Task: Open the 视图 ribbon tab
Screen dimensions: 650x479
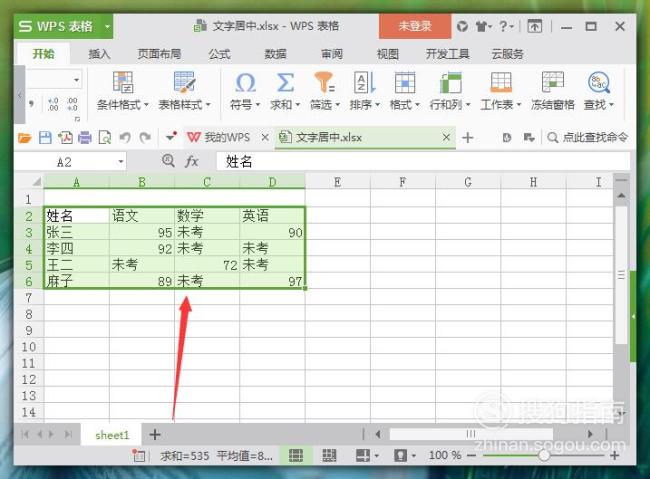Action: 388,54
